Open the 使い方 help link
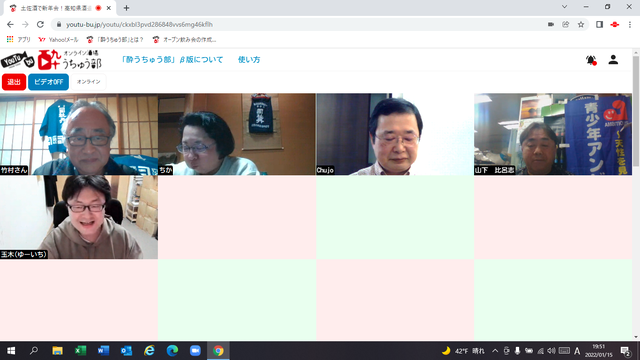The height and width of the screenshot is (360, 640). pos(249,60)
